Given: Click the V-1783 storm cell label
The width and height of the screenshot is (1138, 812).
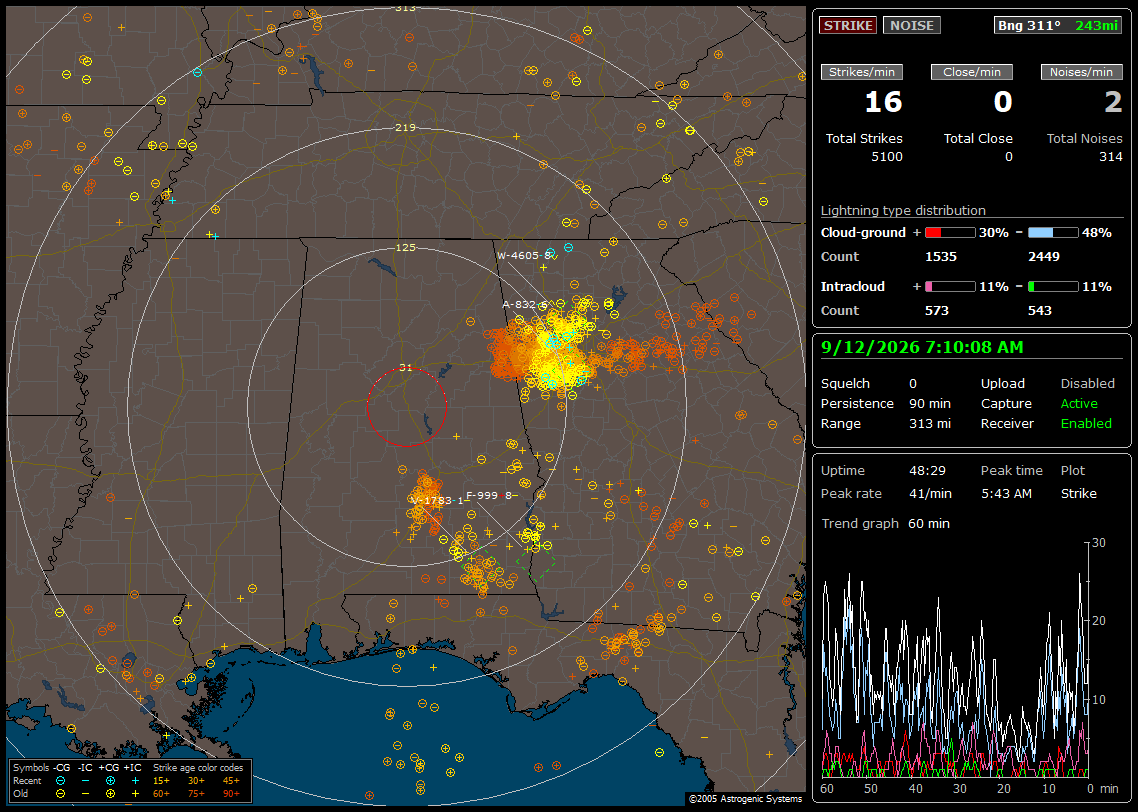Looking at the screenshot, I should click(436, 501).
